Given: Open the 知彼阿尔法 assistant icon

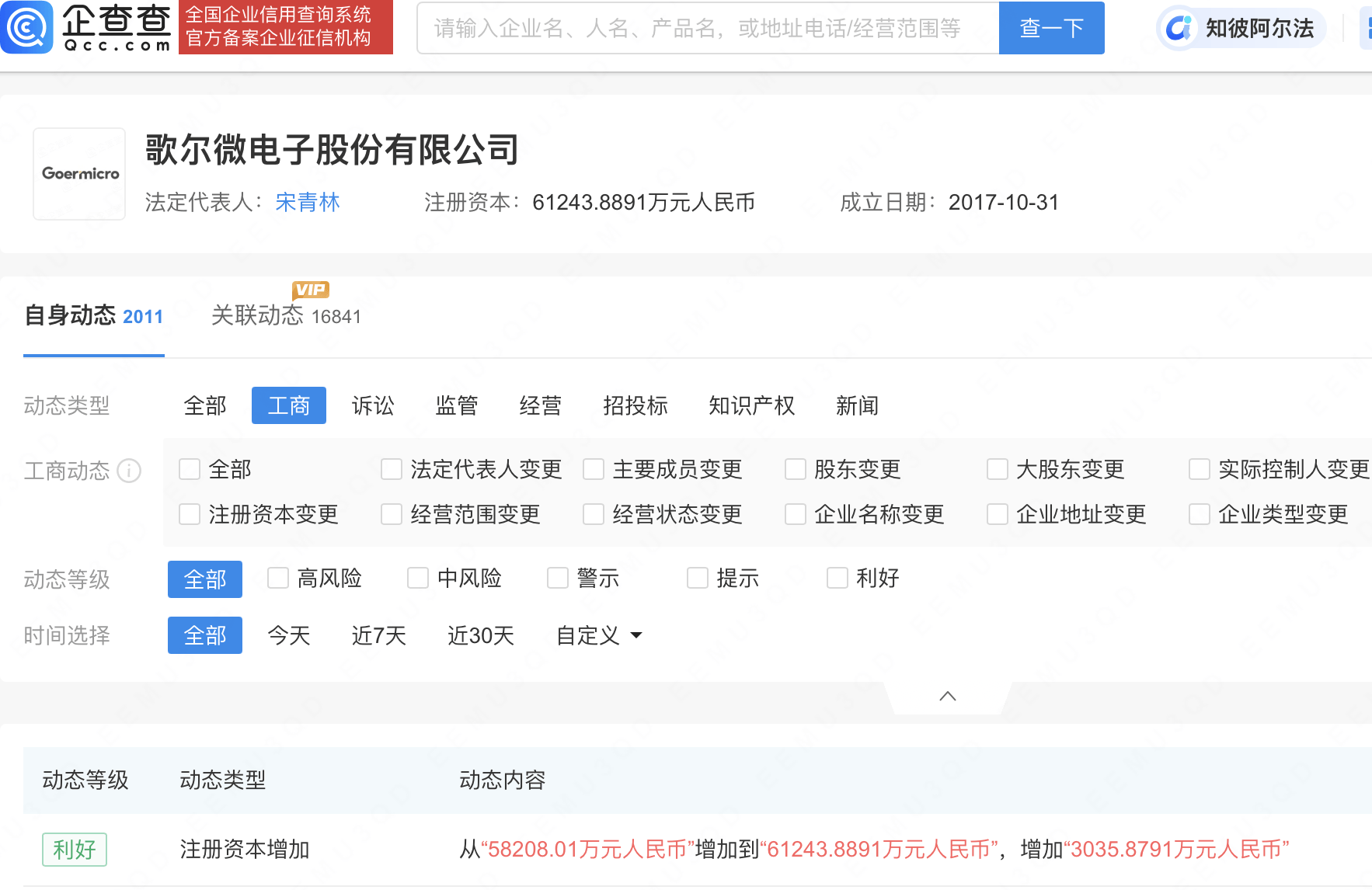Looking at the screenshot, I should point(1179,29).
